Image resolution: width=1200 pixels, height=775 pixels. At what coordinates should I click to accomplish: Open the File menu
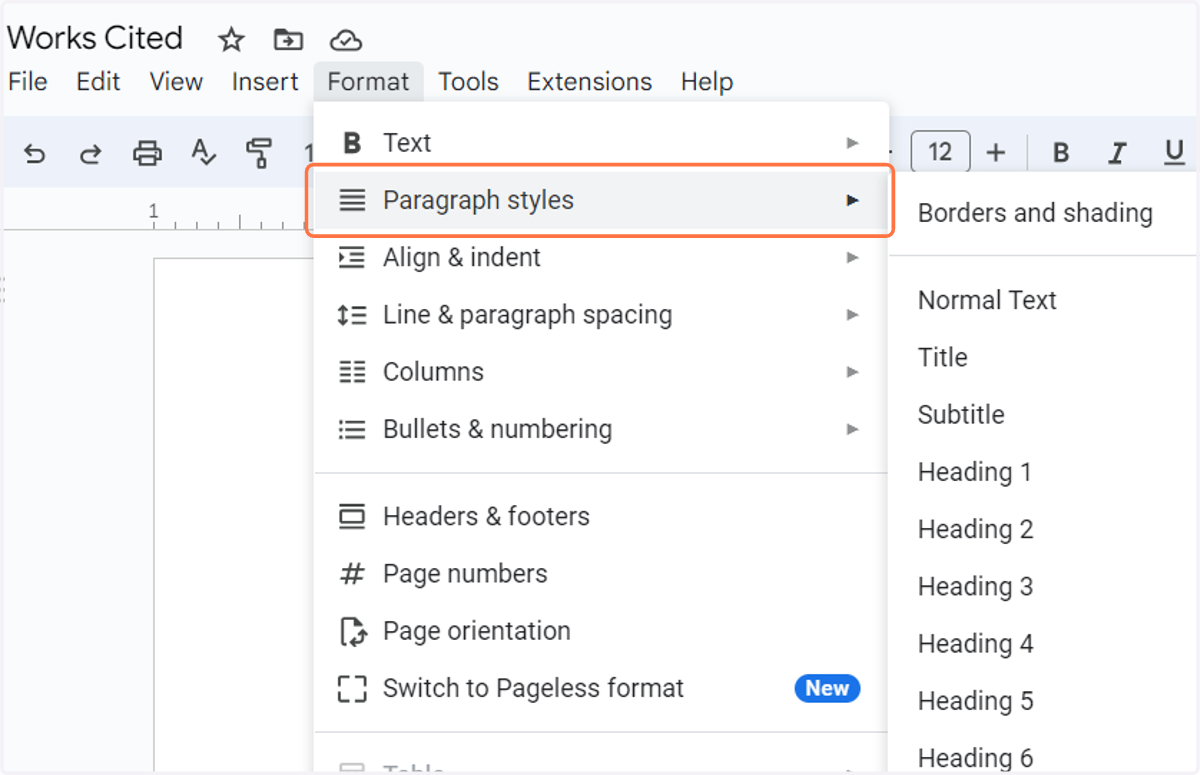pos(28,82)
